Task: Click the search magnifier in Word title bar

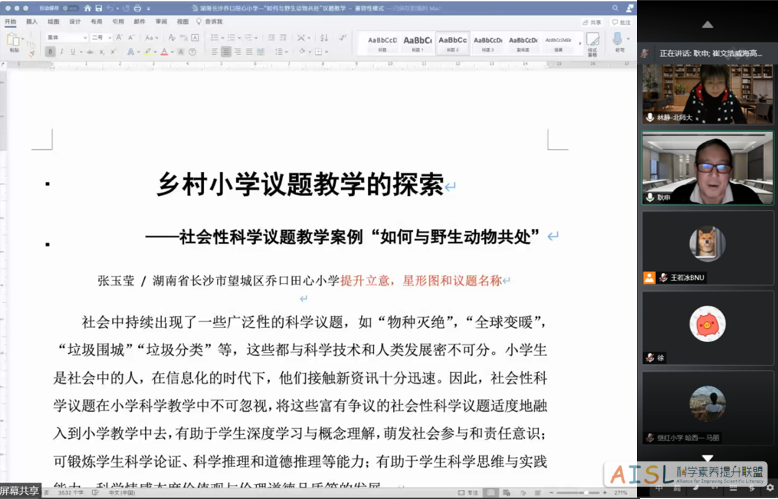Action: pyautogui.click(x=615, y=8)
